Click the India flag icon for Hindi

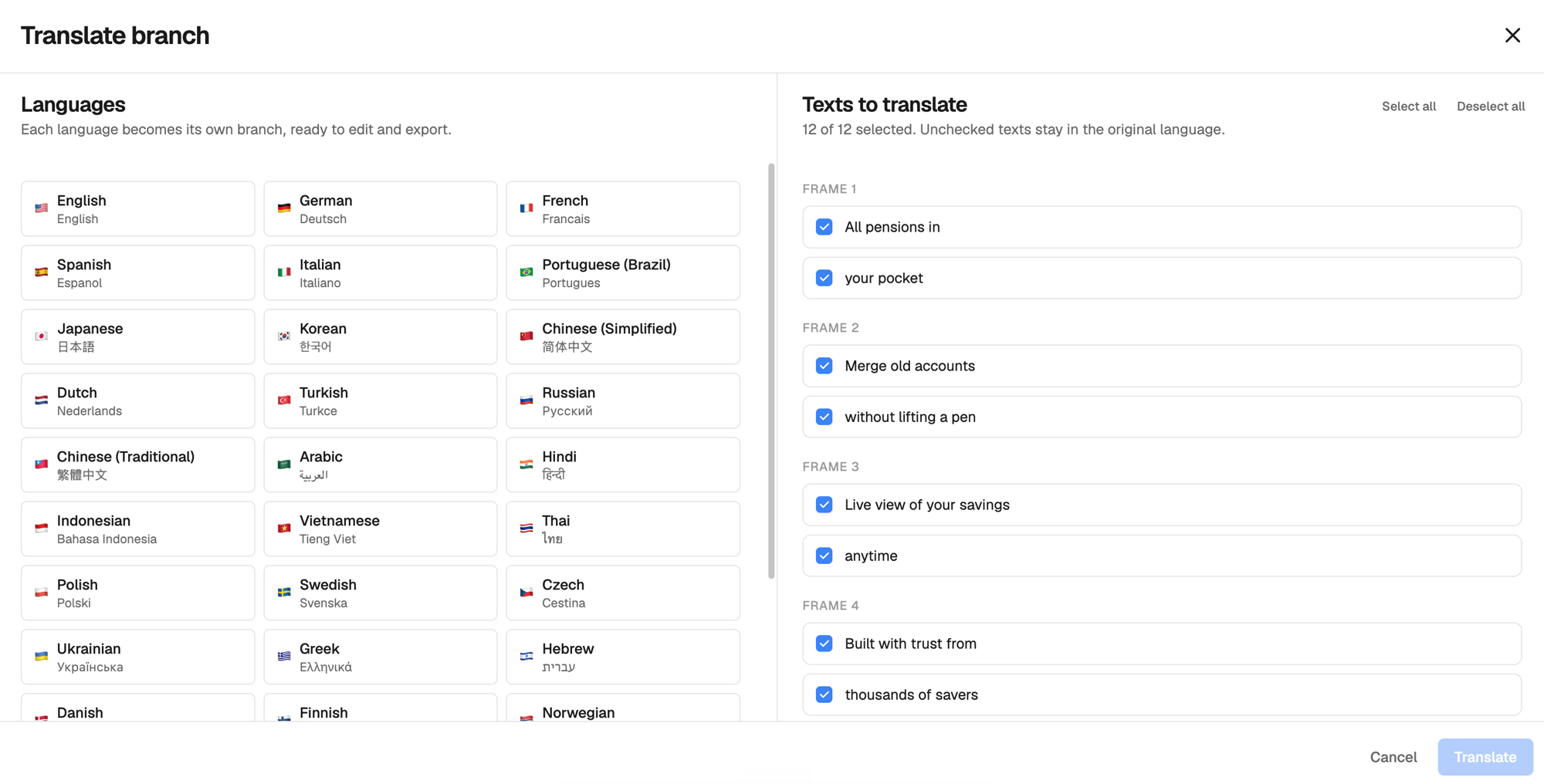(x=527, y=465)
